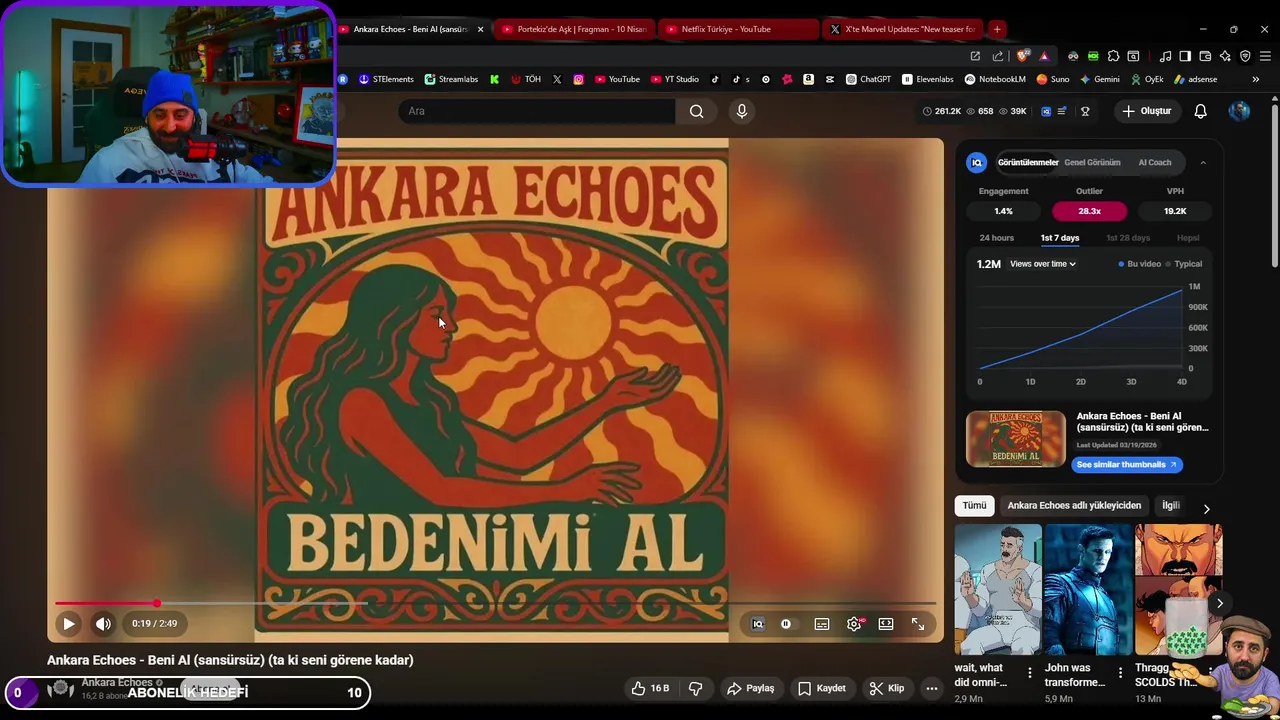
Task: Select the Tümü filter chip
Action: point(974,506)
